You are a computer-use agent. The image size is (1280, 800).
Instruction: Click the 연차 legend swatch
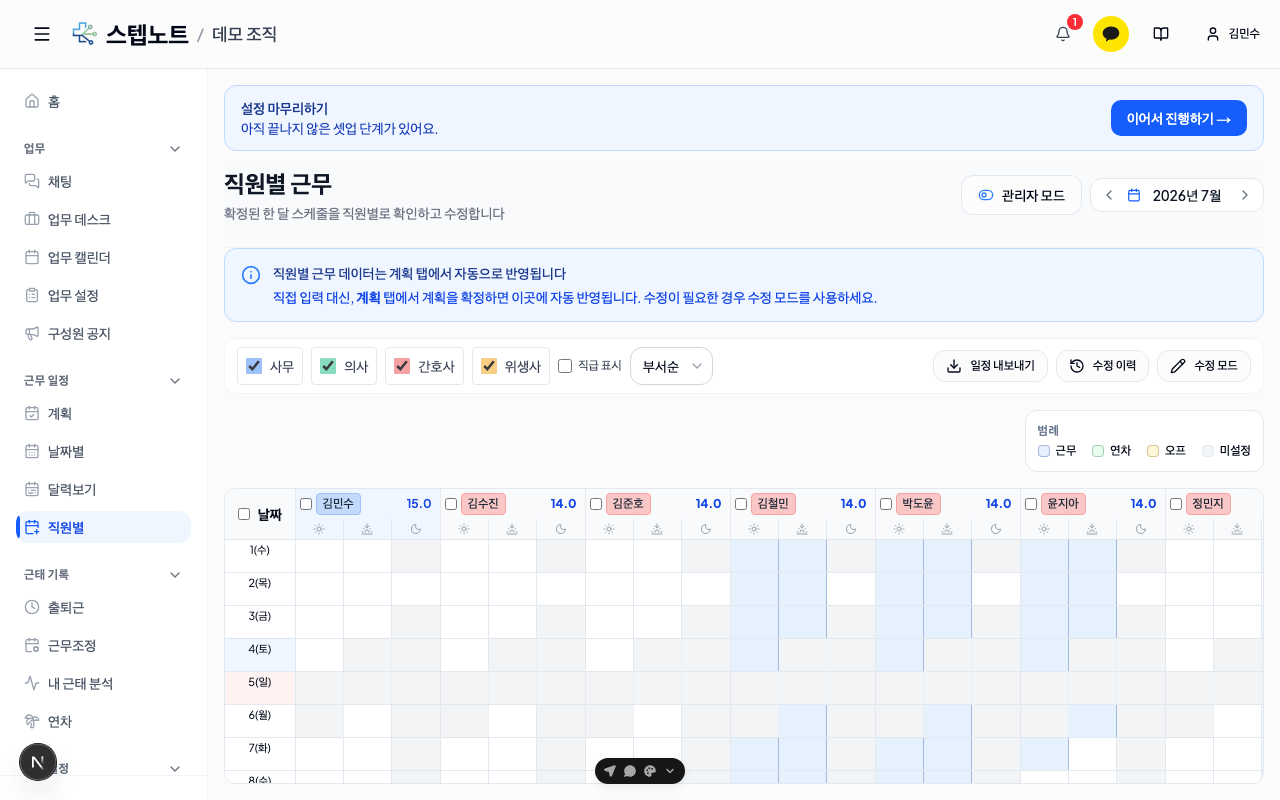[1098, 451]
